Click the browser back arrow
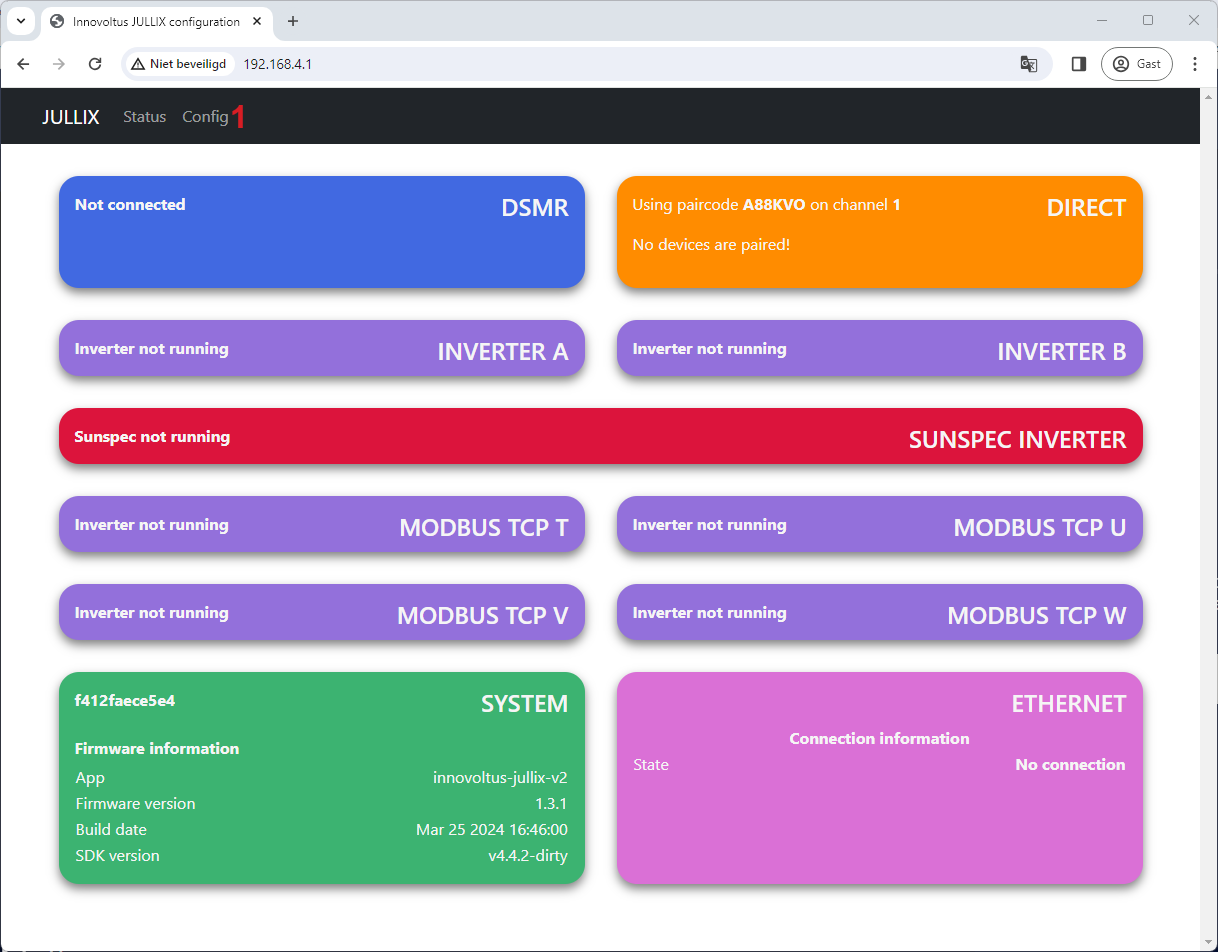The width and height of the screenshot is (1218, 952). coord(24,64)
